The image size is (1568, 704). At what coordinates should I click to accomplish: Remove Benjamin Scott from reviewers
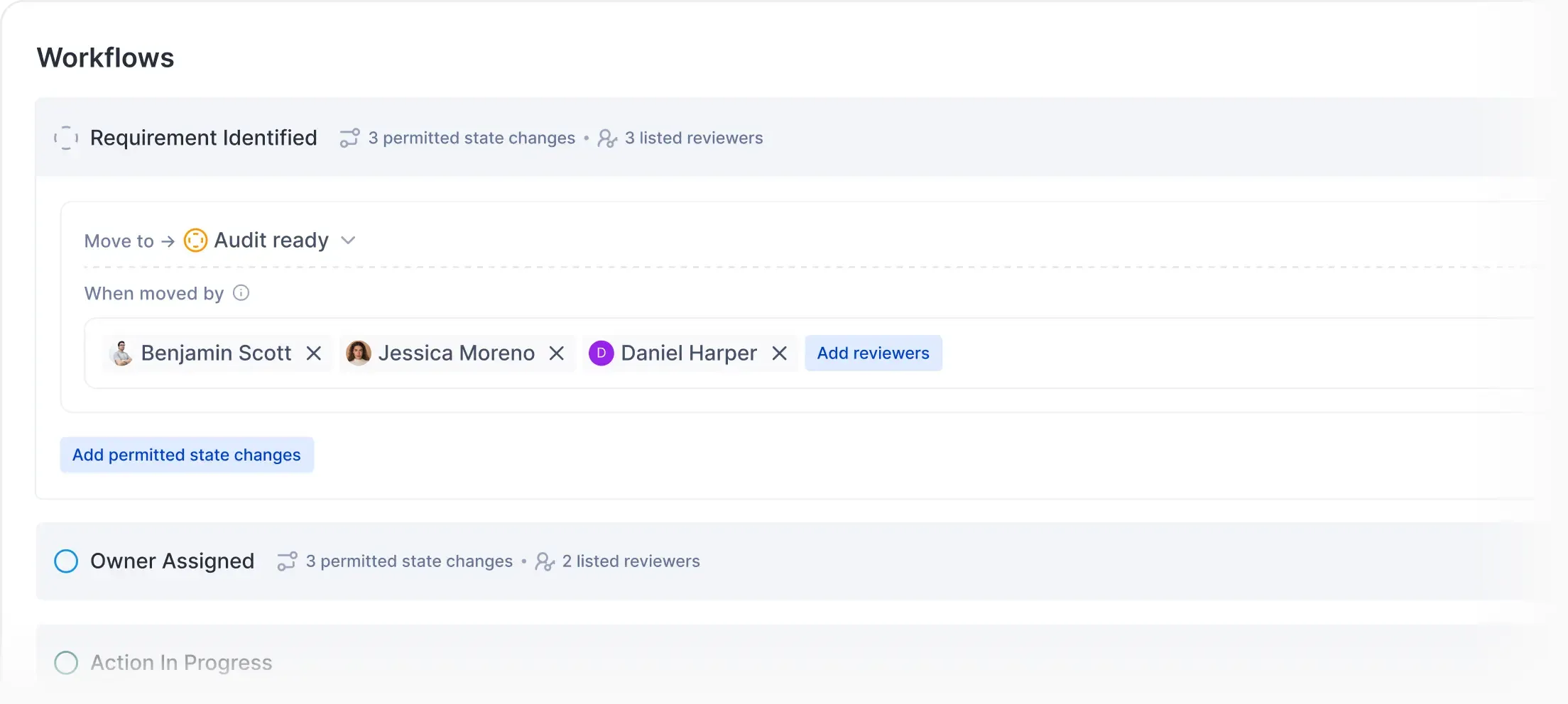coord(314,353)
